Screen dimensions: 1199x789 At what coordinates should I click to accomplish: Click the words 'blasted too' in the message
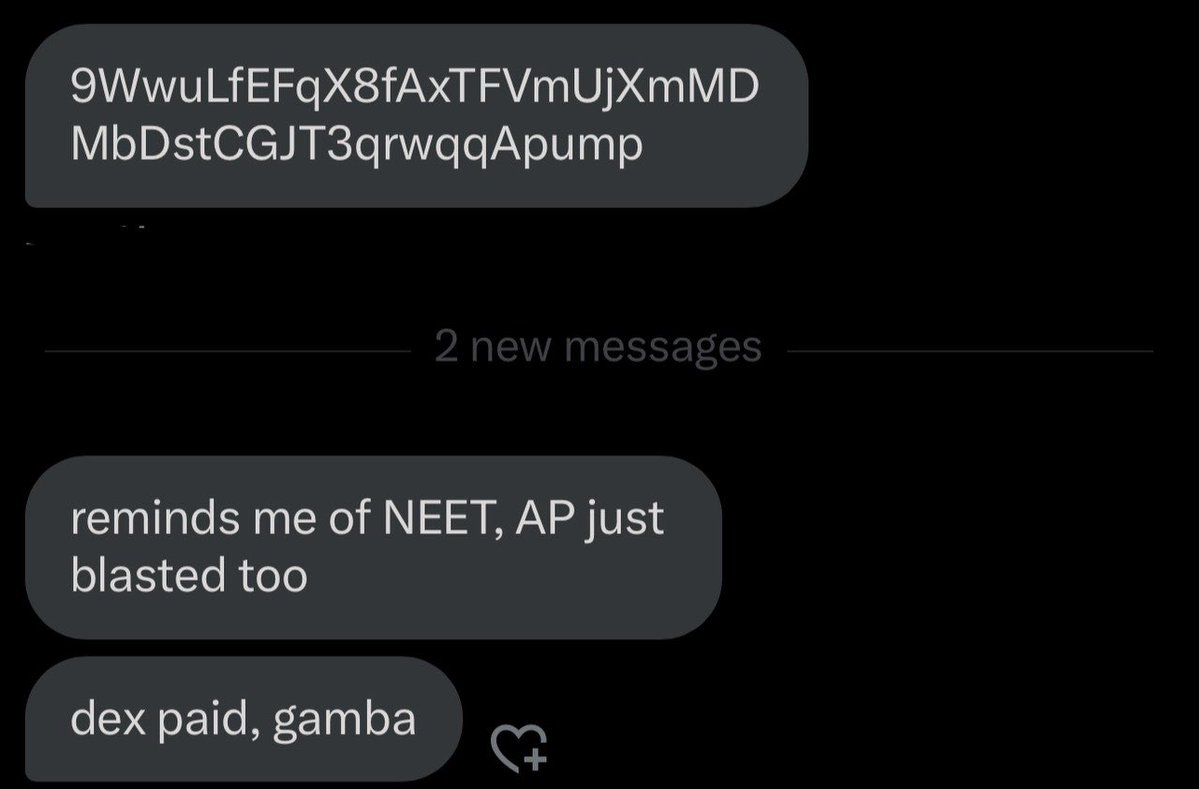point(189,575)
